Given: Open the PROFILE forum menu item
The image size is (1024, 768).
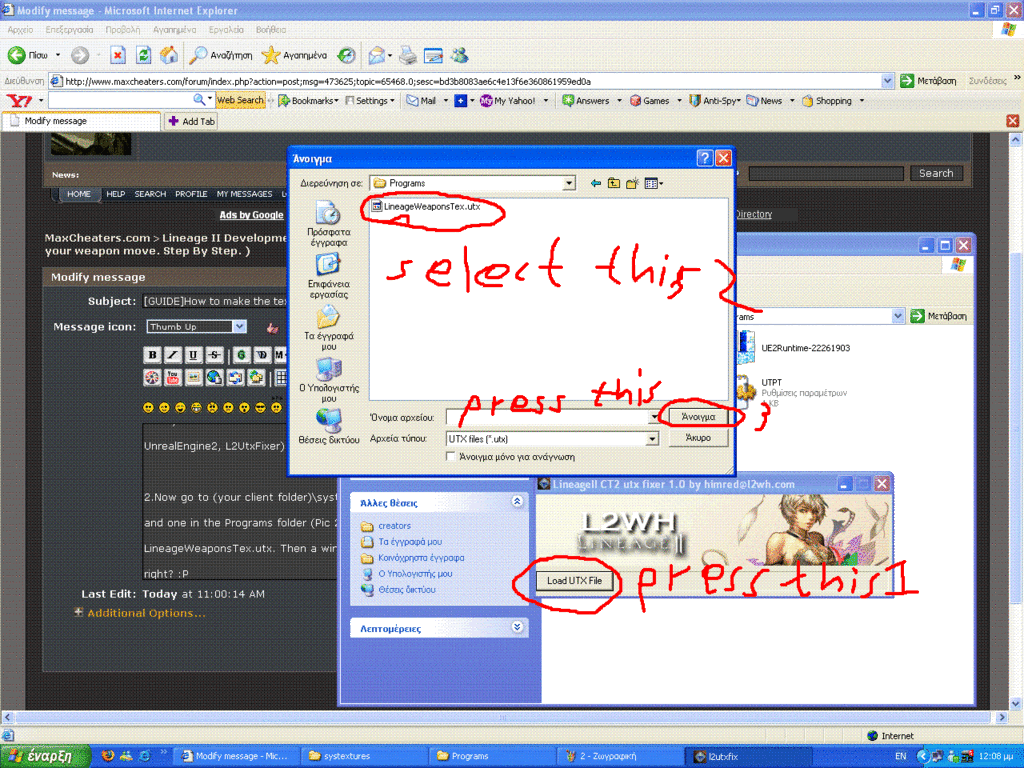Looking at the screenshot, I should 191,194.
